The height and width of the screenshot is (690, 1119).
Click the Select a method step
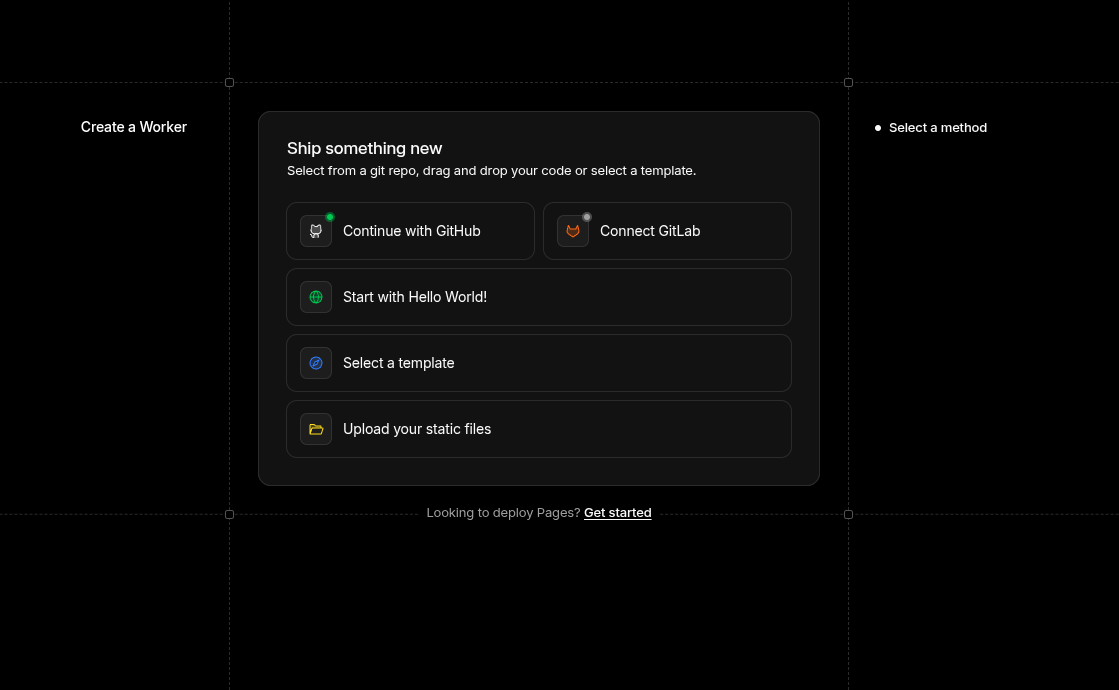coord(938,128)
